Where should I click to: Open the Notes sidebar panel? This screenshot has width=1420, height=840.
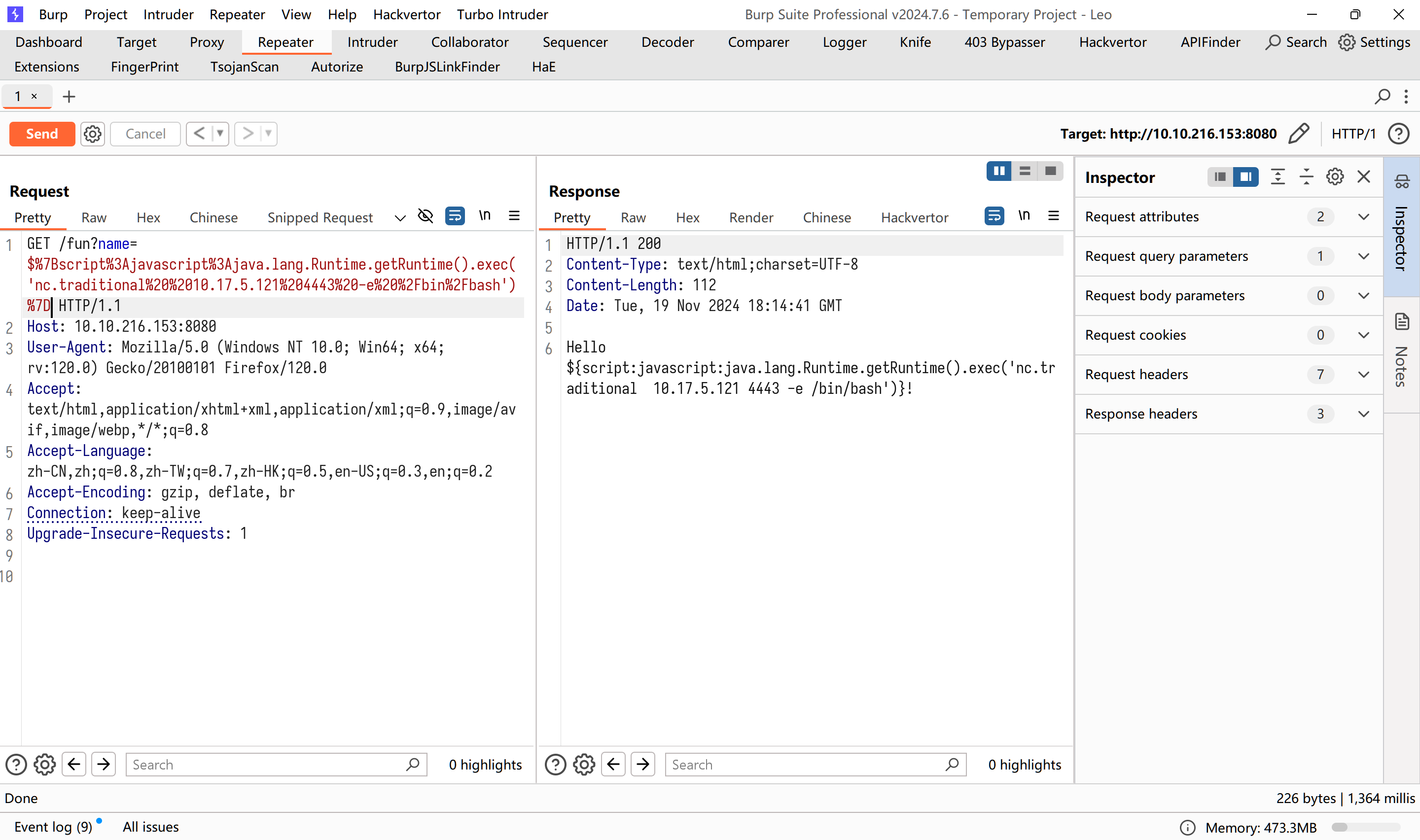tap(1402, 354)
